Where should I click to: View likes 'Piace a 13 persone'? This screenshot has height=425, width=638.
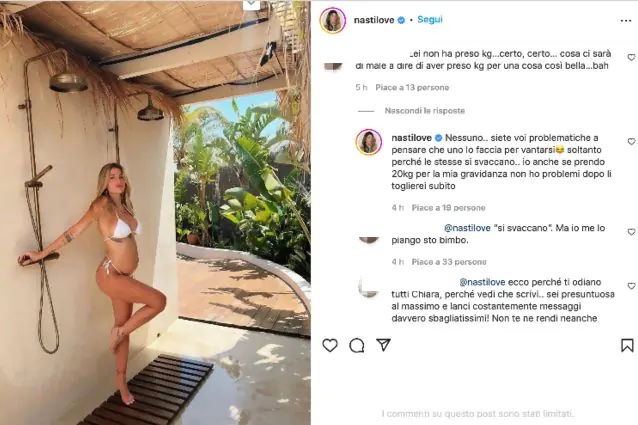point(412,87)
